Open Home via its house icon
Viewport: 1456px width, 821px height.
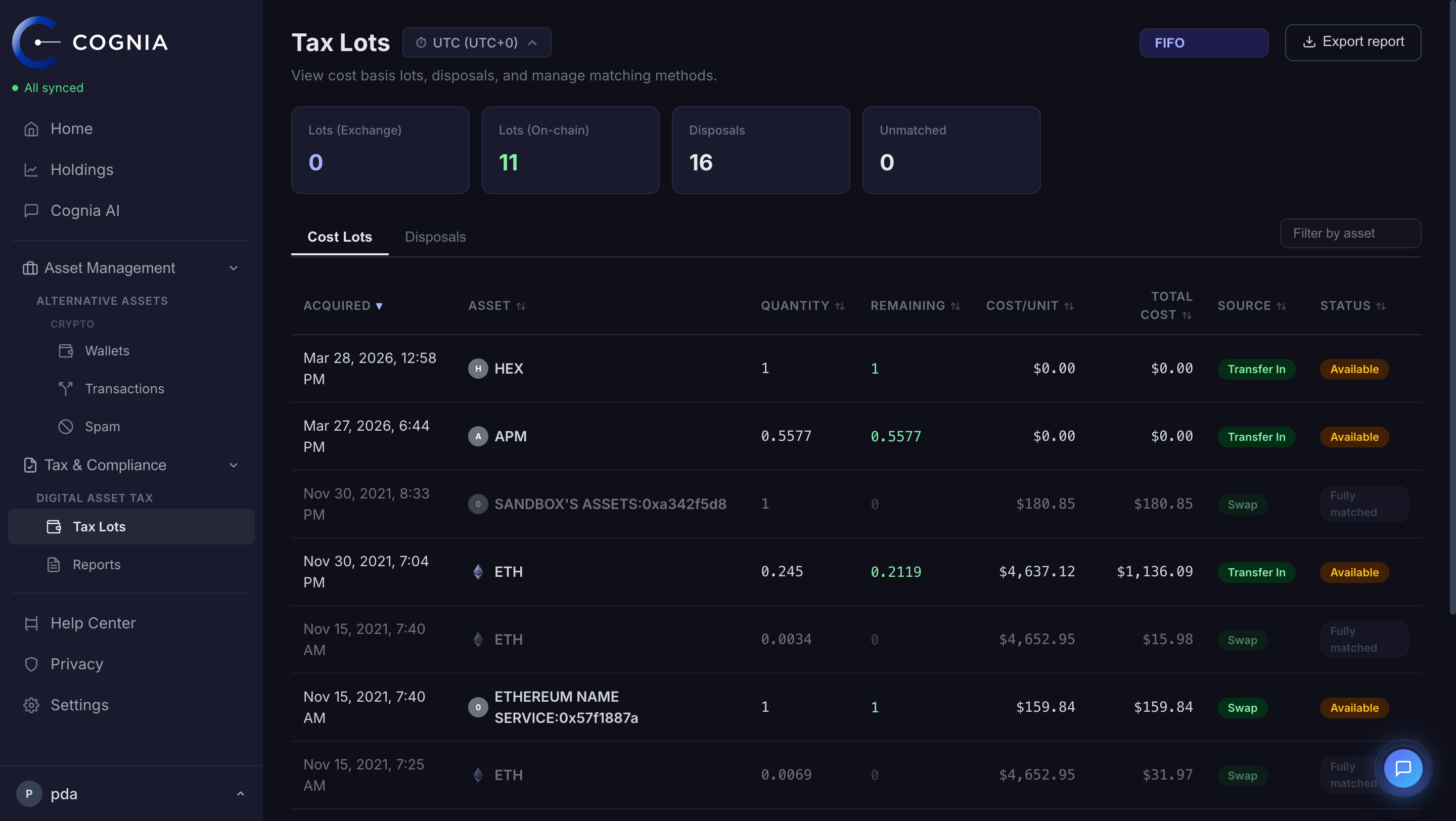coord(31,129)
